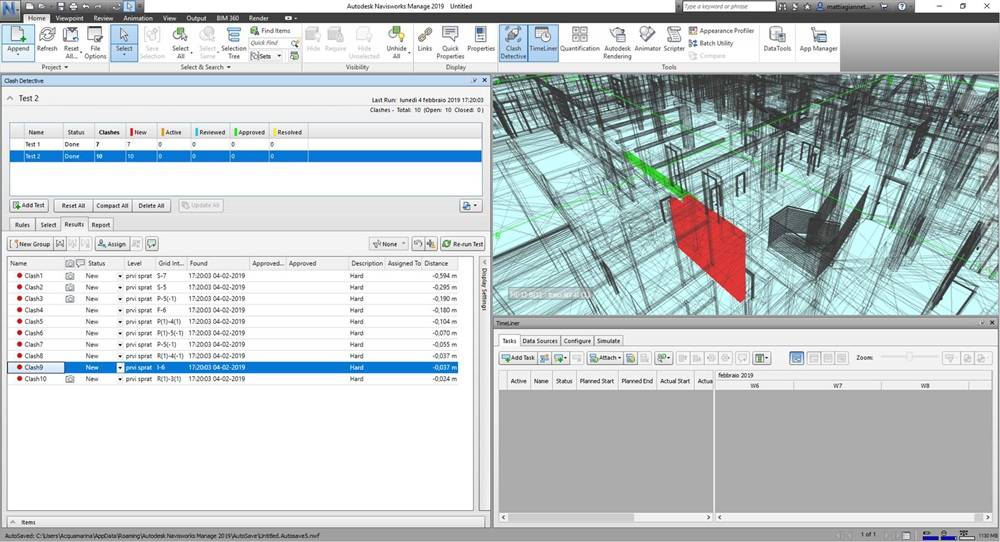The width and height of the screenshot is (1000, 542).
Task: Switch to the Rules tab in Clash Detective
Action: [22, 225]
